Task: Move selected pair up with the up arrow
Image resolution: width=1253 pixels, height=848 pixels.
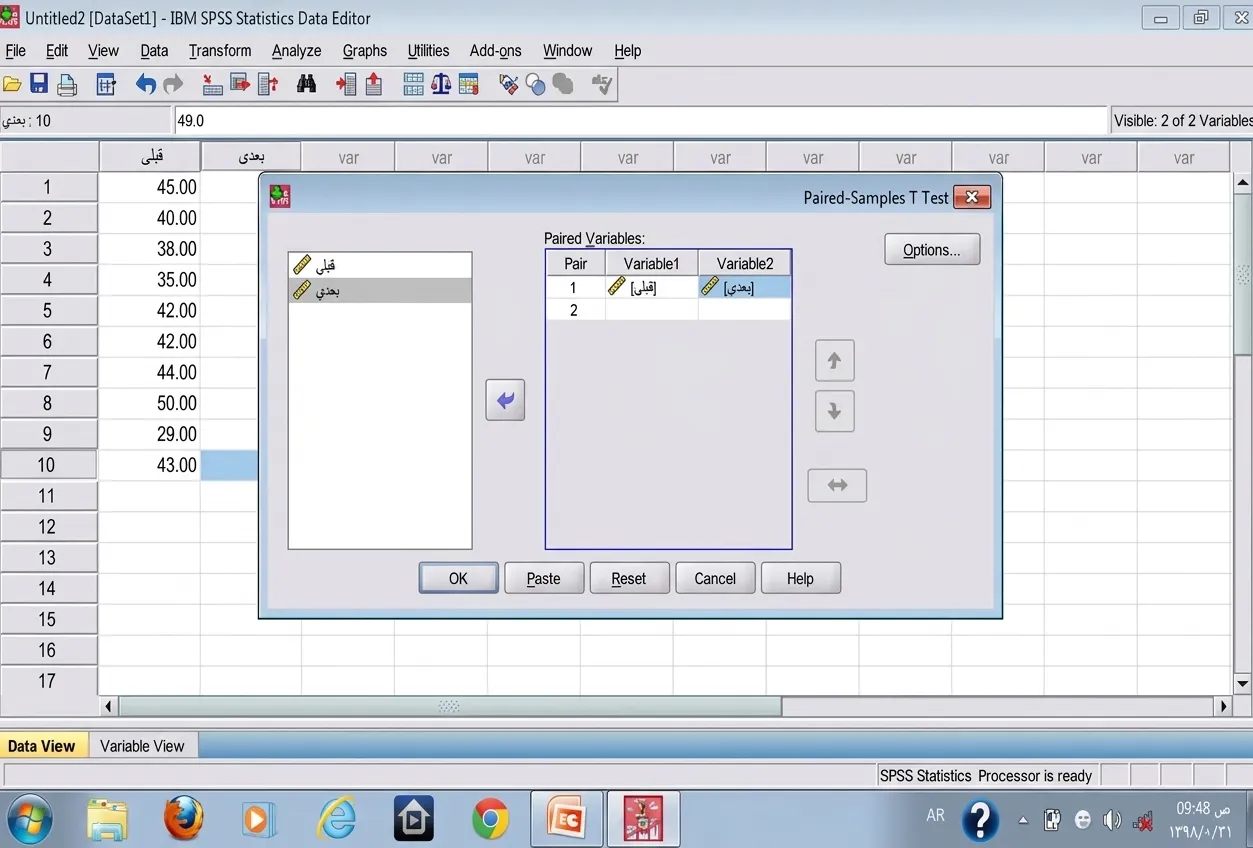Action: click(834, 361)
